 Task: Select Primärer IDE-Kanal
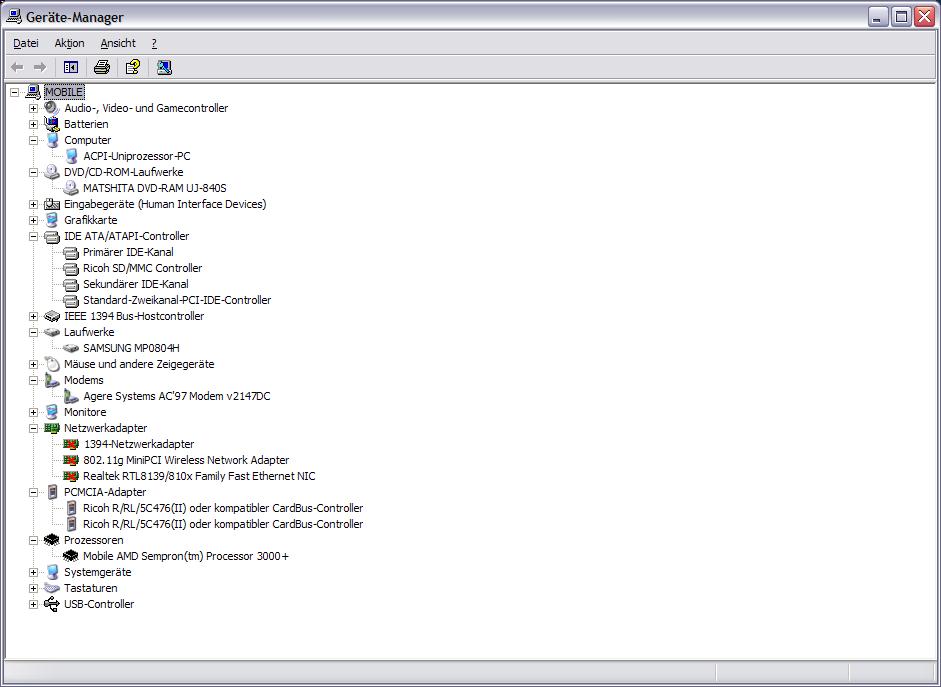click(x=128, y=252)
